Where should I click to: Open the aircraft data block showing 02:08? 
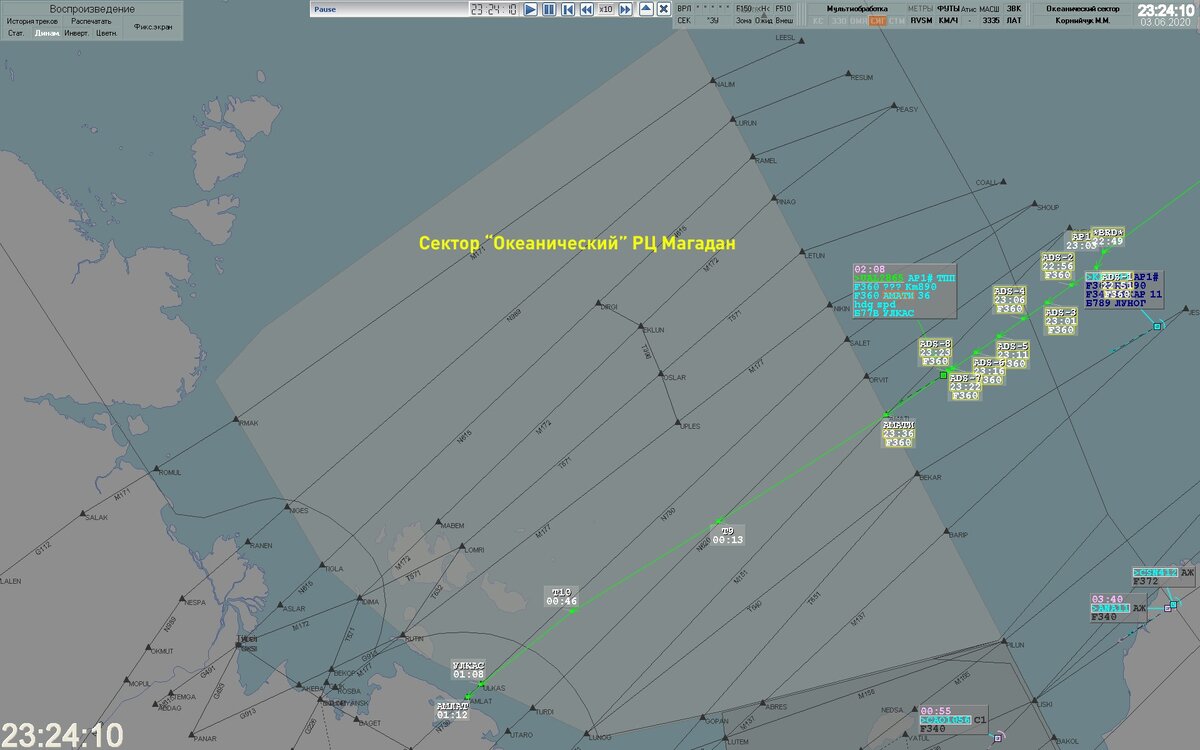click(x=904, y=291)
